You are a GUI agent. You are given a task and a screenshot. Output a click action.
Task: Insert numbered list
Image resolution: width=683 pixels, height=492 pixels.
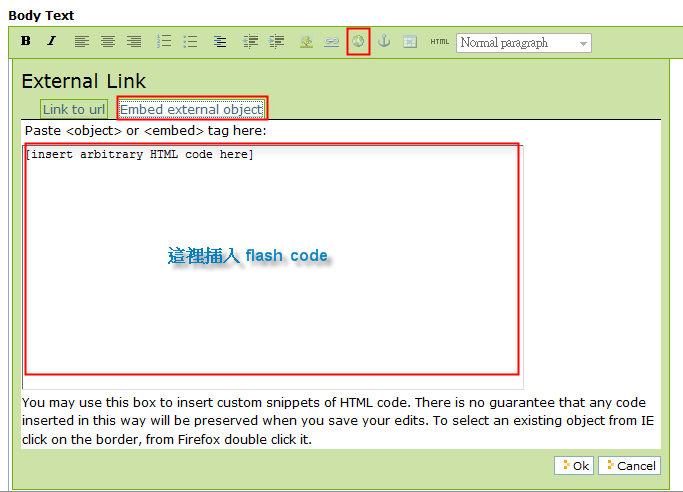(164, 41)
